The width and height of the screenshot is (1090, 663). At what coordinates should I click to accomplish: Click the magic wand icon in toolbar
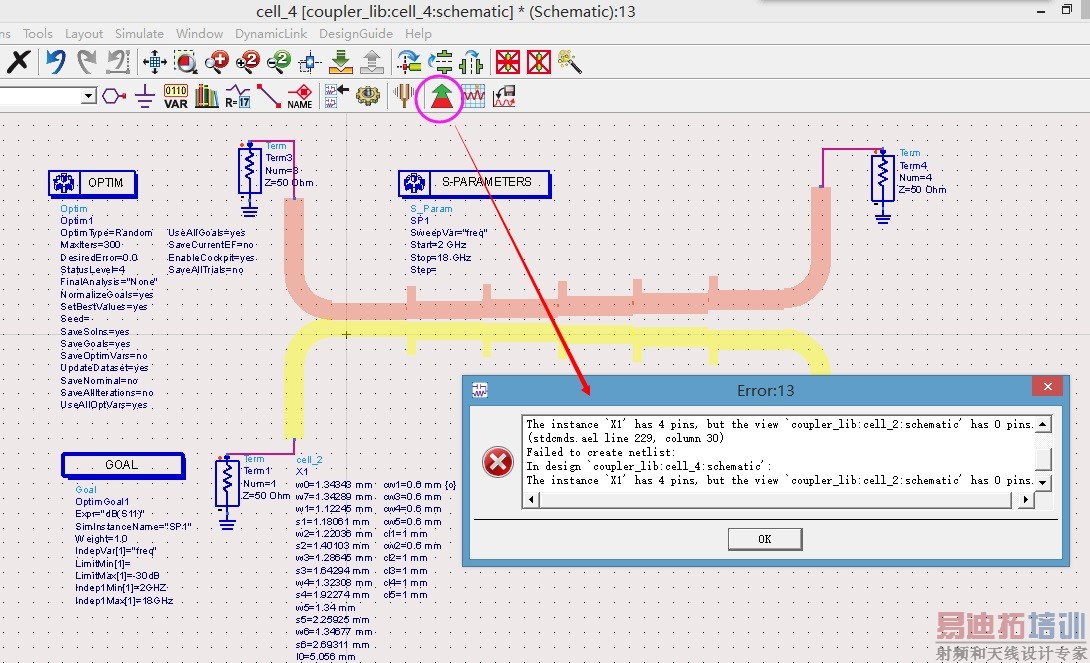569,62
